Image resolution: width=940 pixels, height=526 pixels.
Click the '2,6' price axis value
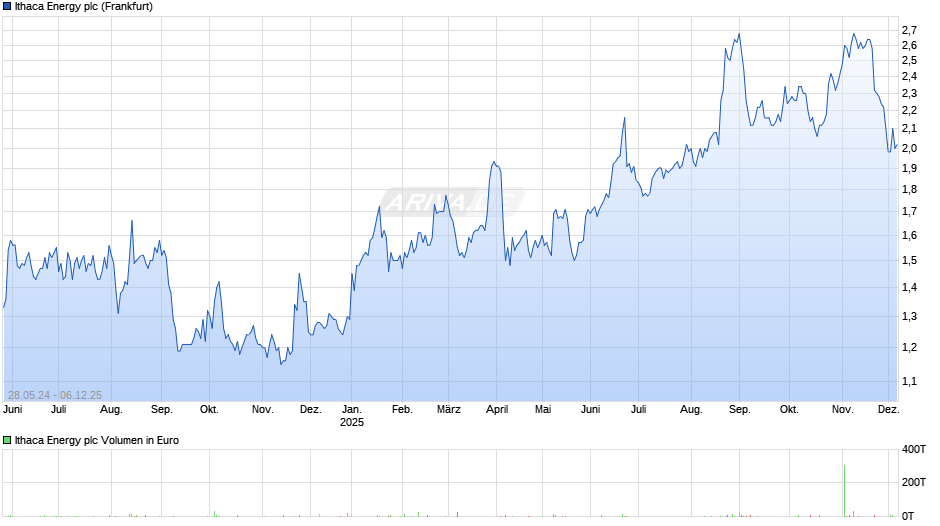coord(909,46)
